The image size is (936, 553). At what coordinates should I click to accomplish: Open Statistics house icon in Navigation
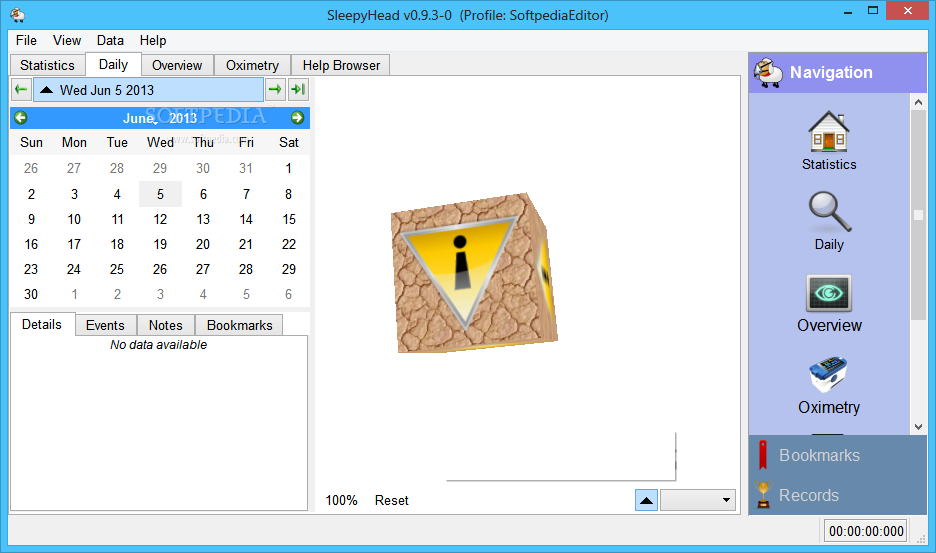click(829, 131)
